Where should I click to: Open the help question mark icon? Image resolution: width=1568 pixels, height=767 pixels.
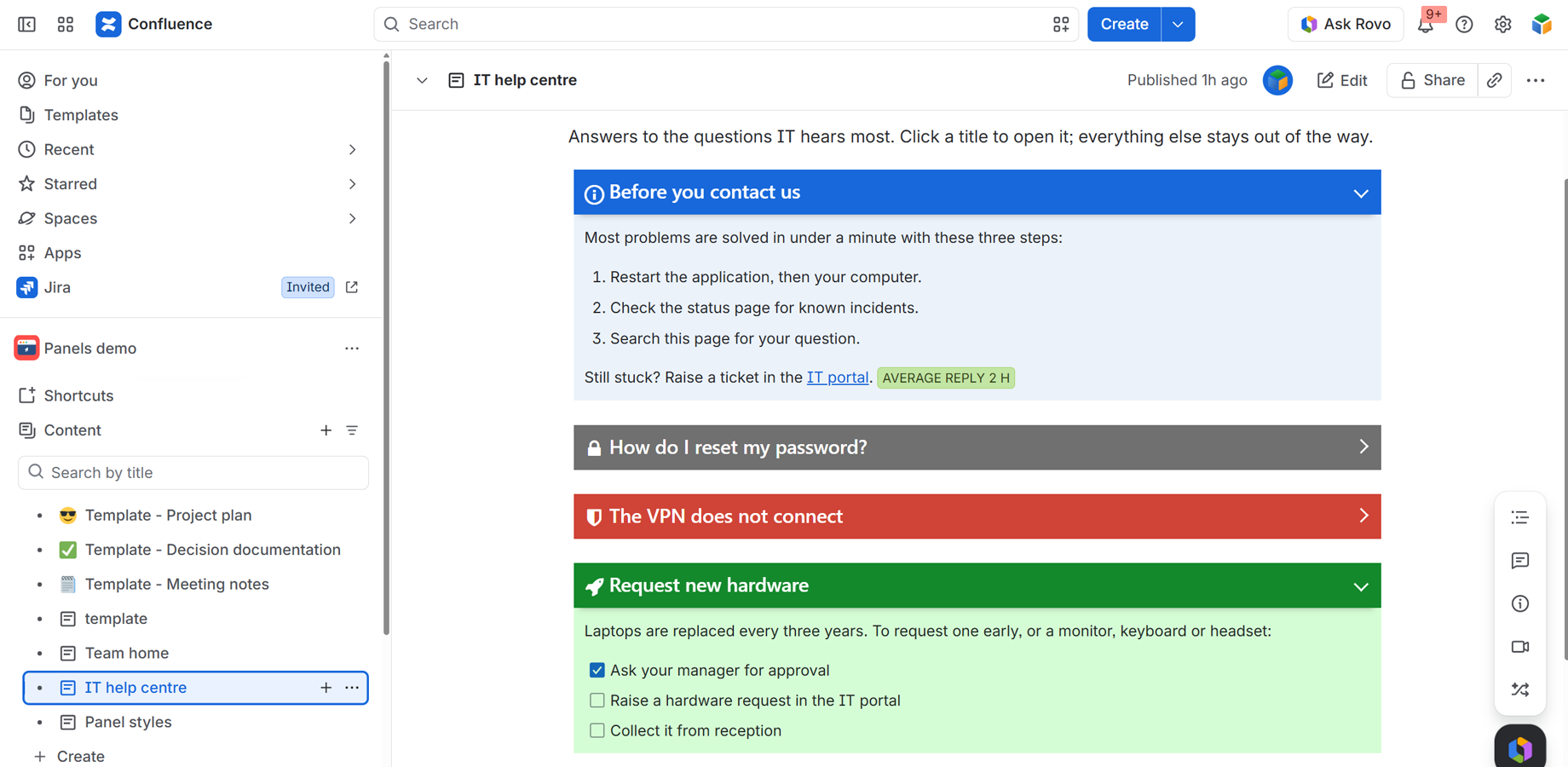click(x=1464, y=25)
